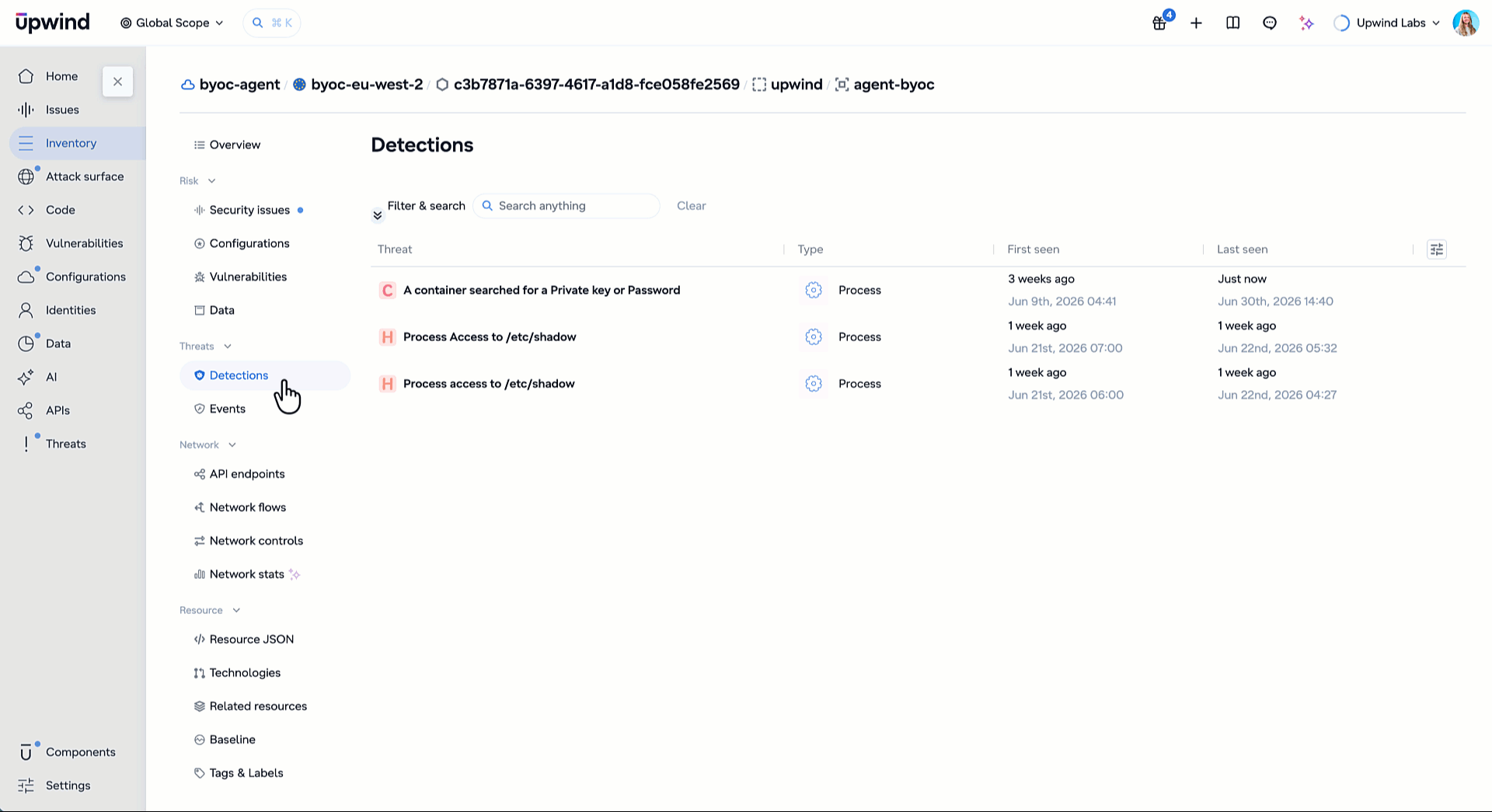Expand the Filter & search chevron
This screenshot has height=812, width=1492.
coord(378,215)
